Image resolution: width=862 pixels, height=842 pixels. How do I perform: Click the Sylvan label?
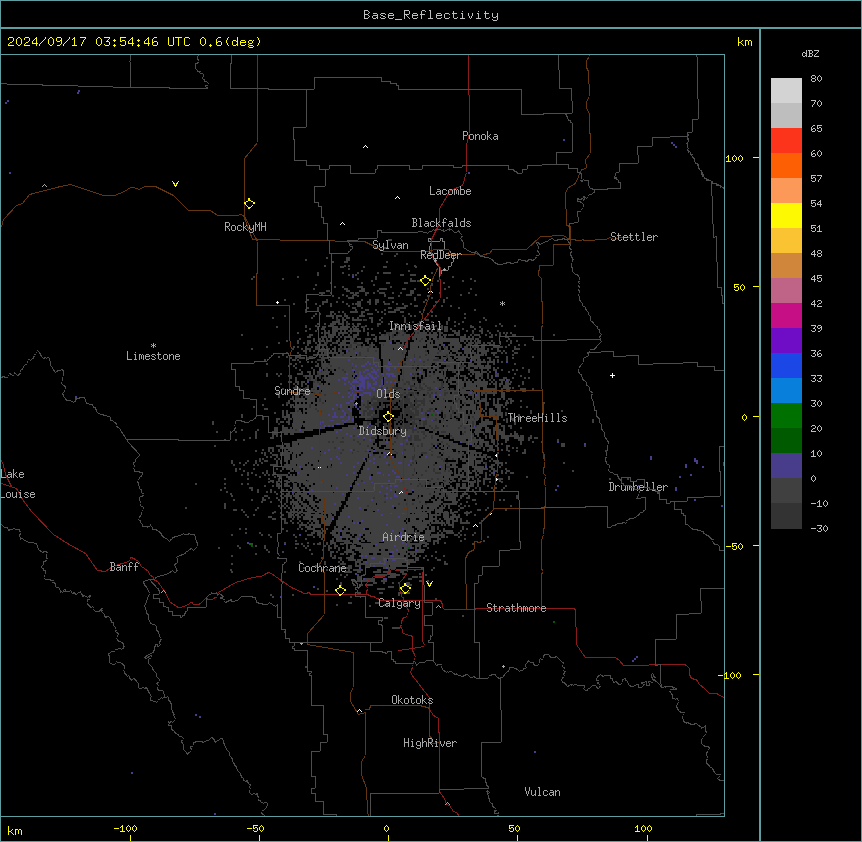coord(390,245)
